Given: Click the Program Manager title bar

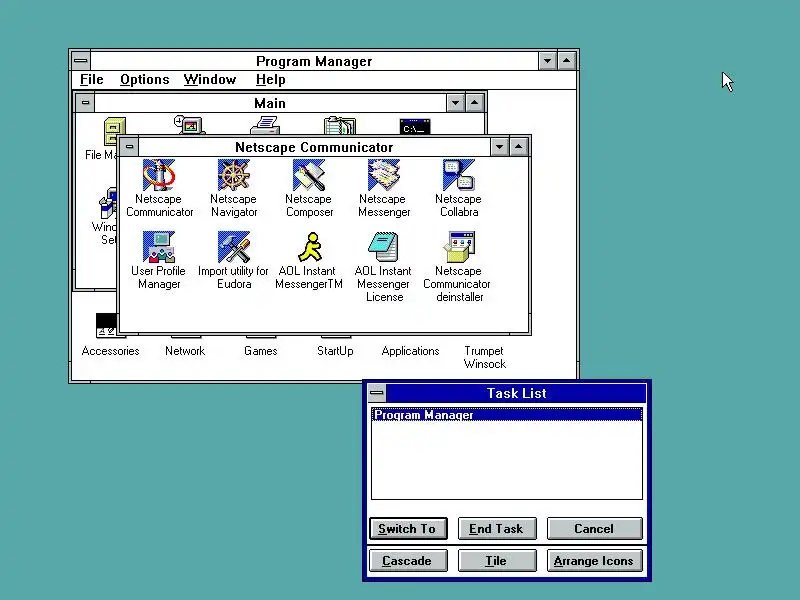Looking at the screenshot, I should (x=314, y=61).
